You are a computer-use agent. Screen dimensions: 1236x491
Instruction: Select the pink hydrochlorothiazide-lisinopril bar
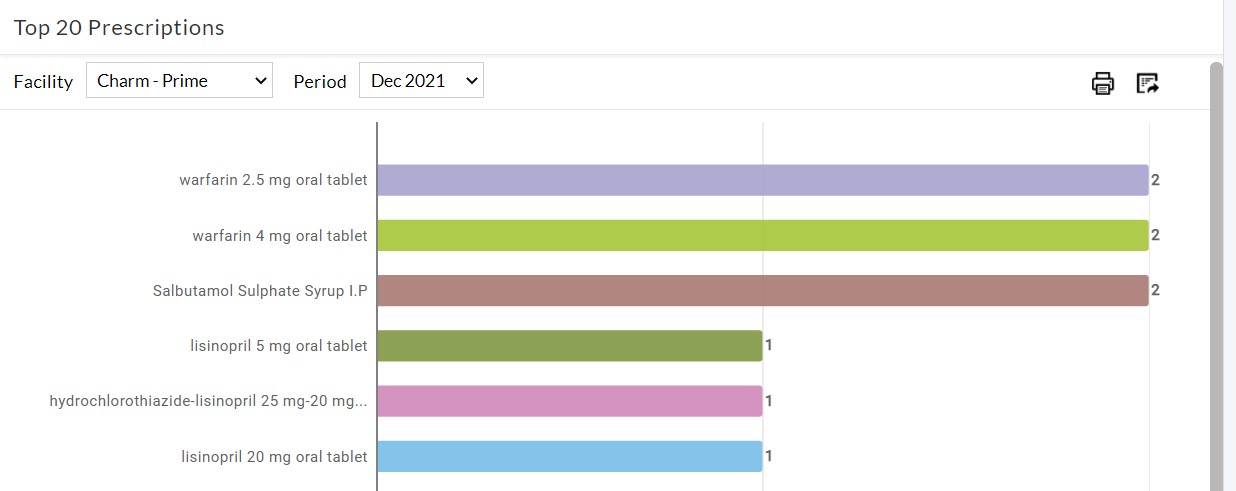point(569,401)
